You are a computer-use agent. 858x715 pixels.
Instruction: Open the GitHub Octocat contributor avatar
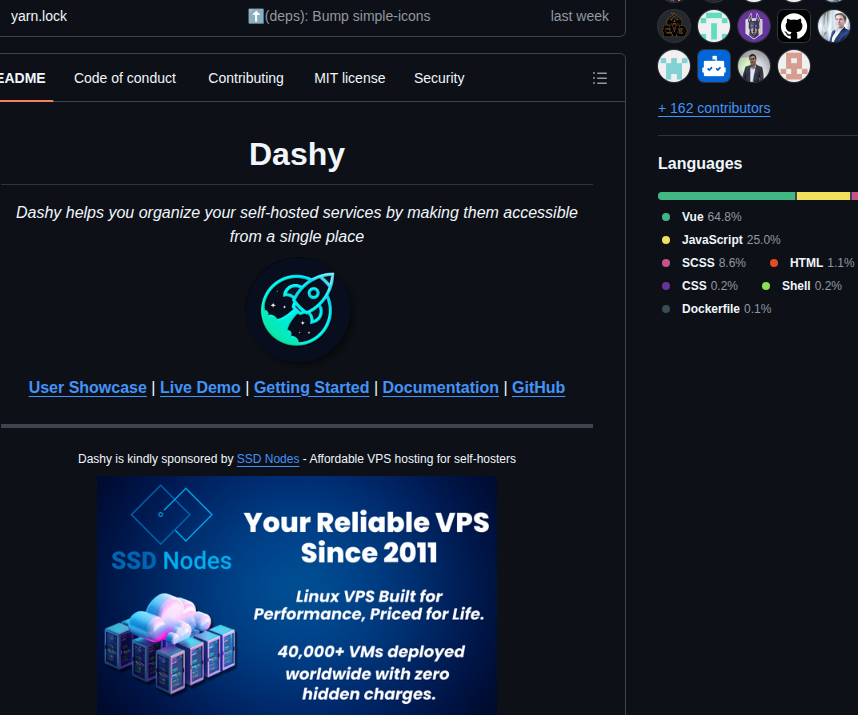[793, 26]
